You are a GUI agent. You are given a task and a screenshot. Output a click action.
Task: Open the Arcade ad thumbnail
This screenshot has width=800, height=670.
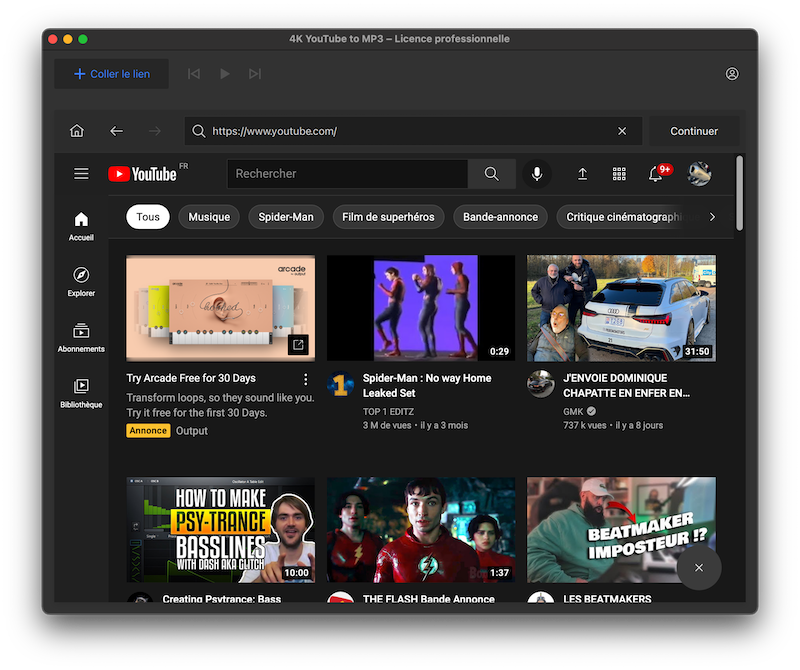(220, 308)
